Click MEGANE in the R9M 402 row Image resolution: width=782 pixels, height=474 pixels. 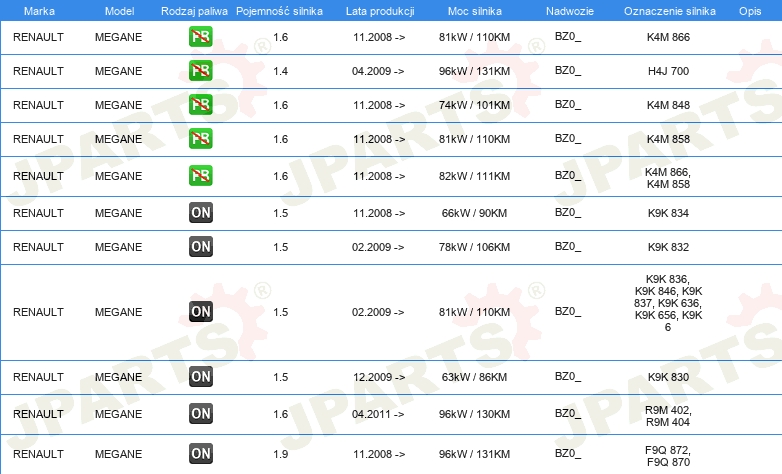coord(119,414)
